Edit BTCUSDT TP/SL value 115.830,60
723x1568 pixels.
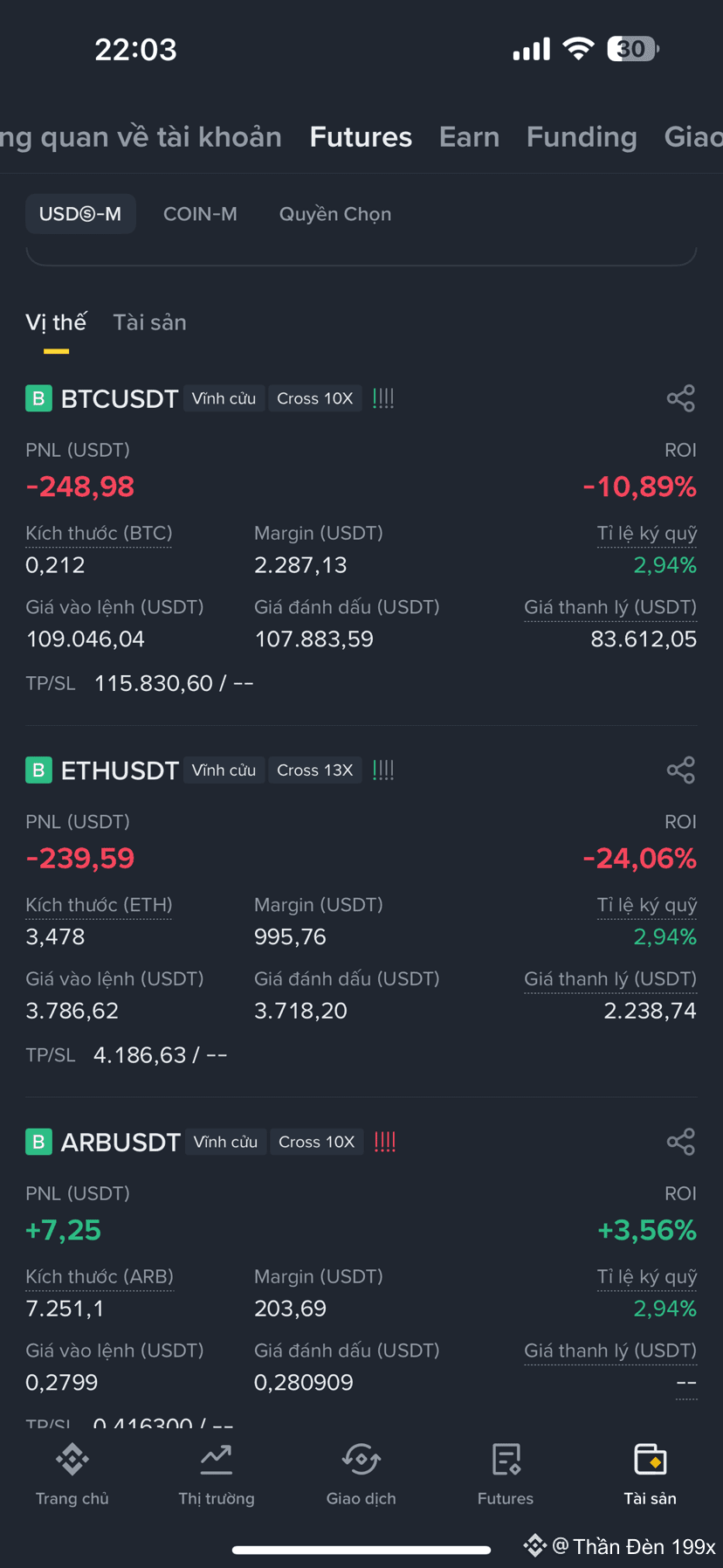153,683
